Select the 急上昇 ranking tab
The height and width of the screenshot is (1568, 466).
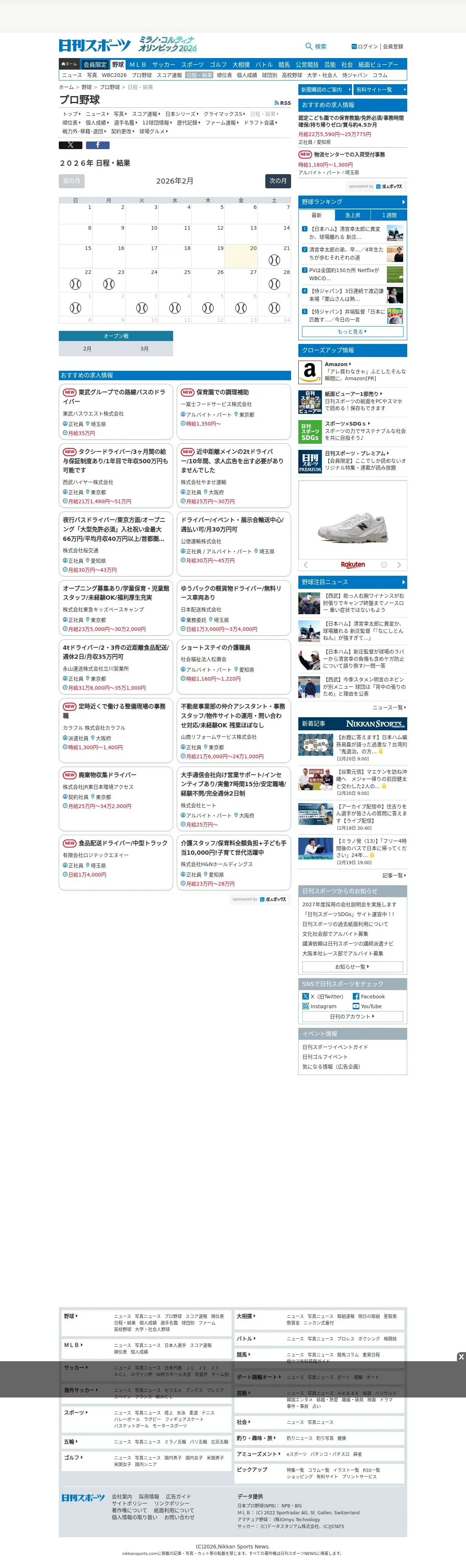(353, 215)
